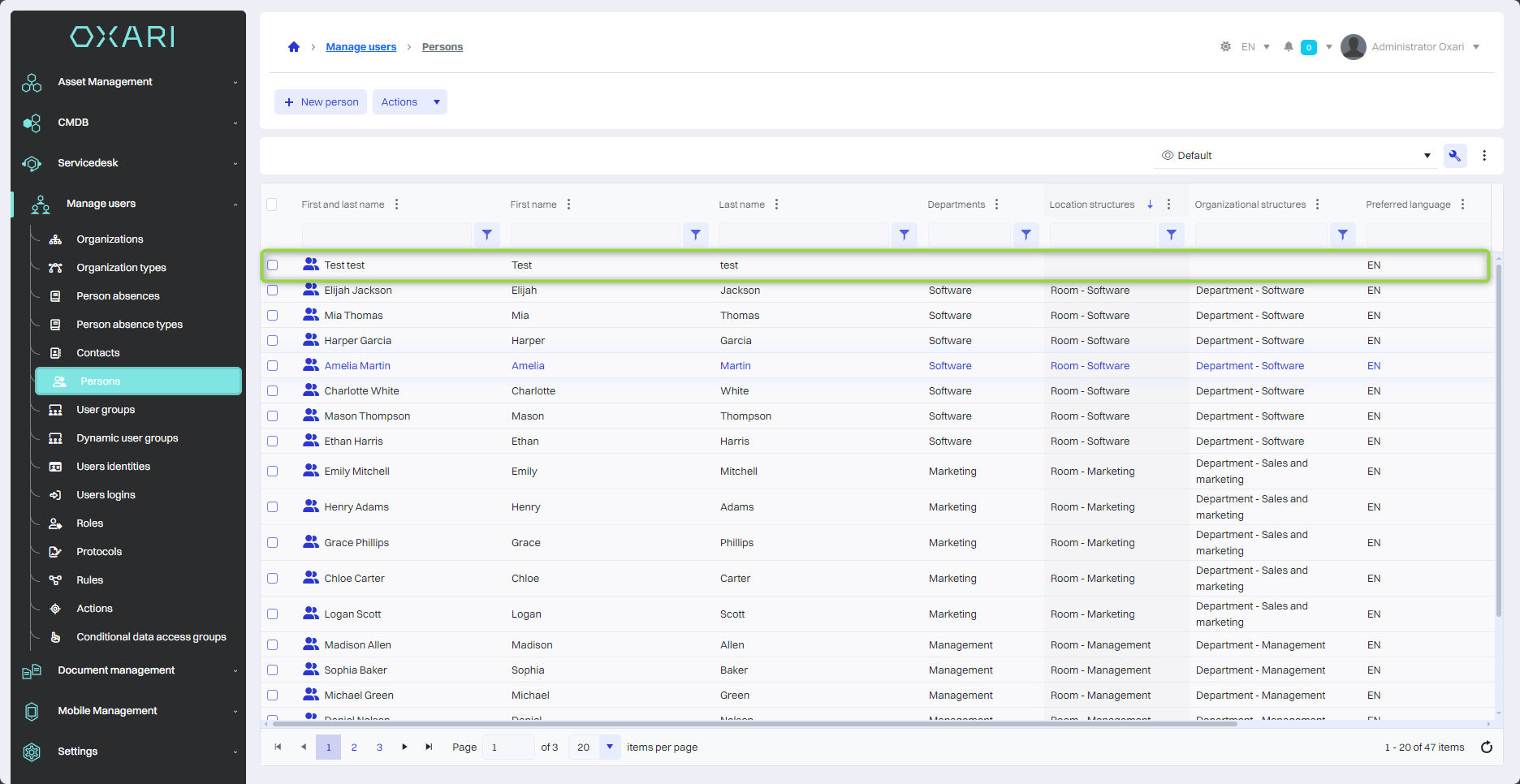This screenshot has width=1520, height=784.
Task: Open the notifications bell
Action: [x=1288, y=47]
